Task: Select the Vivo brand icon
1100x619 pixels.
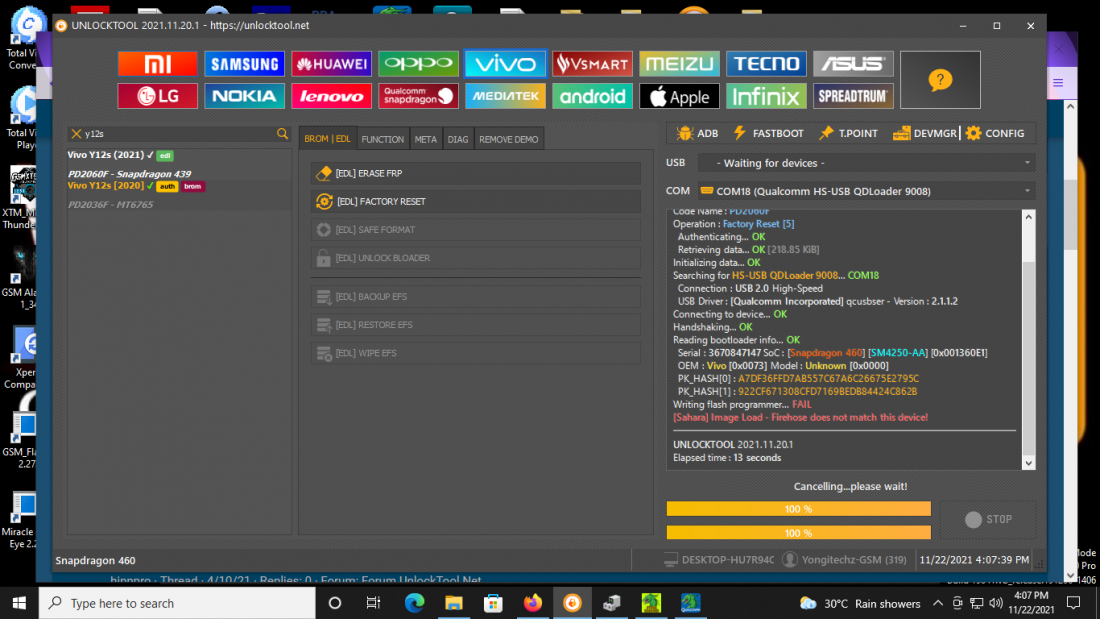Action: point(505,64)
